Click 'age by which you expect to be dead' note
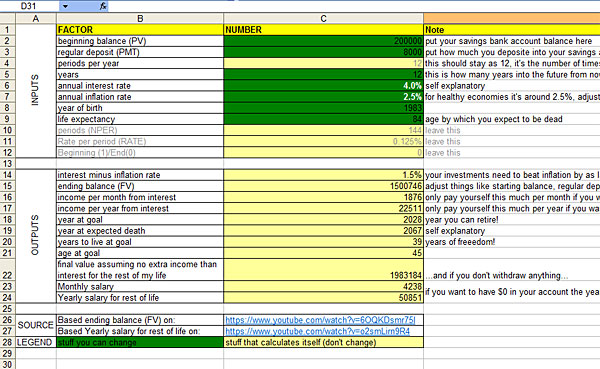The width and height of the screenshot is (600, 369). click(494, 119)
